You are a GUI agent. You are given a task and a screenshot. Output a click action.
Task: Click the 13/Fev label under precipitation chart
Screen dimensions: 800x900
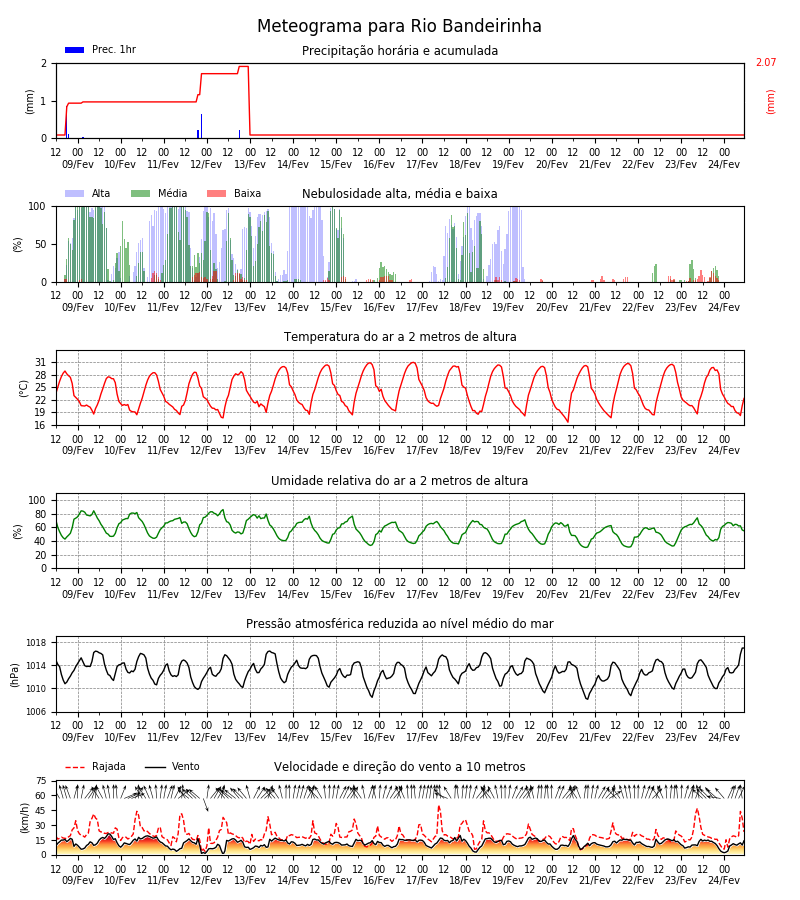250,164
